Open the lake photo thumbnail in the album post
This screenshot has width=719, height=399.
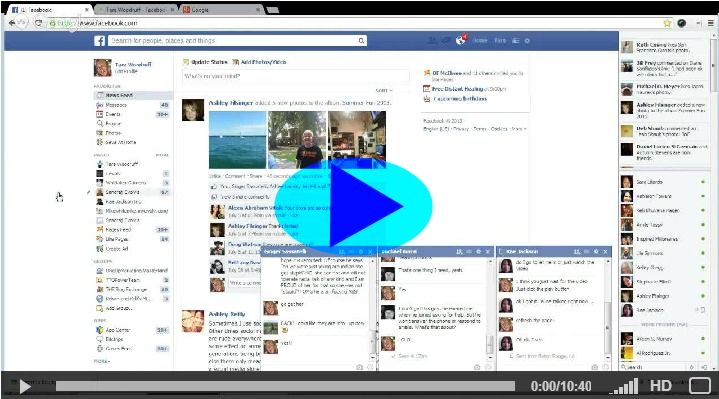tap(238, 140)
